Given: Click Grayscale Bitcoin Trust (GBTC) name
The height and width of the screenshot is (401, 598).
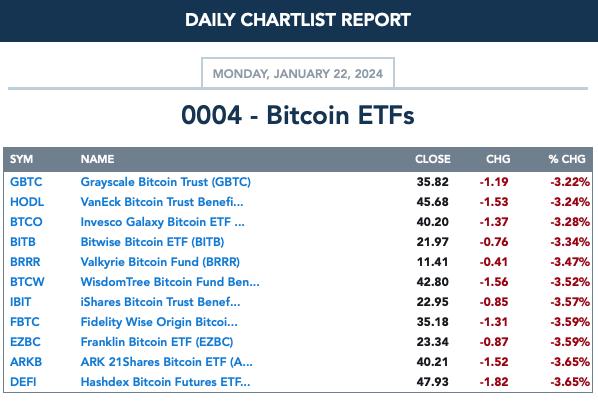Looking at the screenshot, I should point(166,182).
